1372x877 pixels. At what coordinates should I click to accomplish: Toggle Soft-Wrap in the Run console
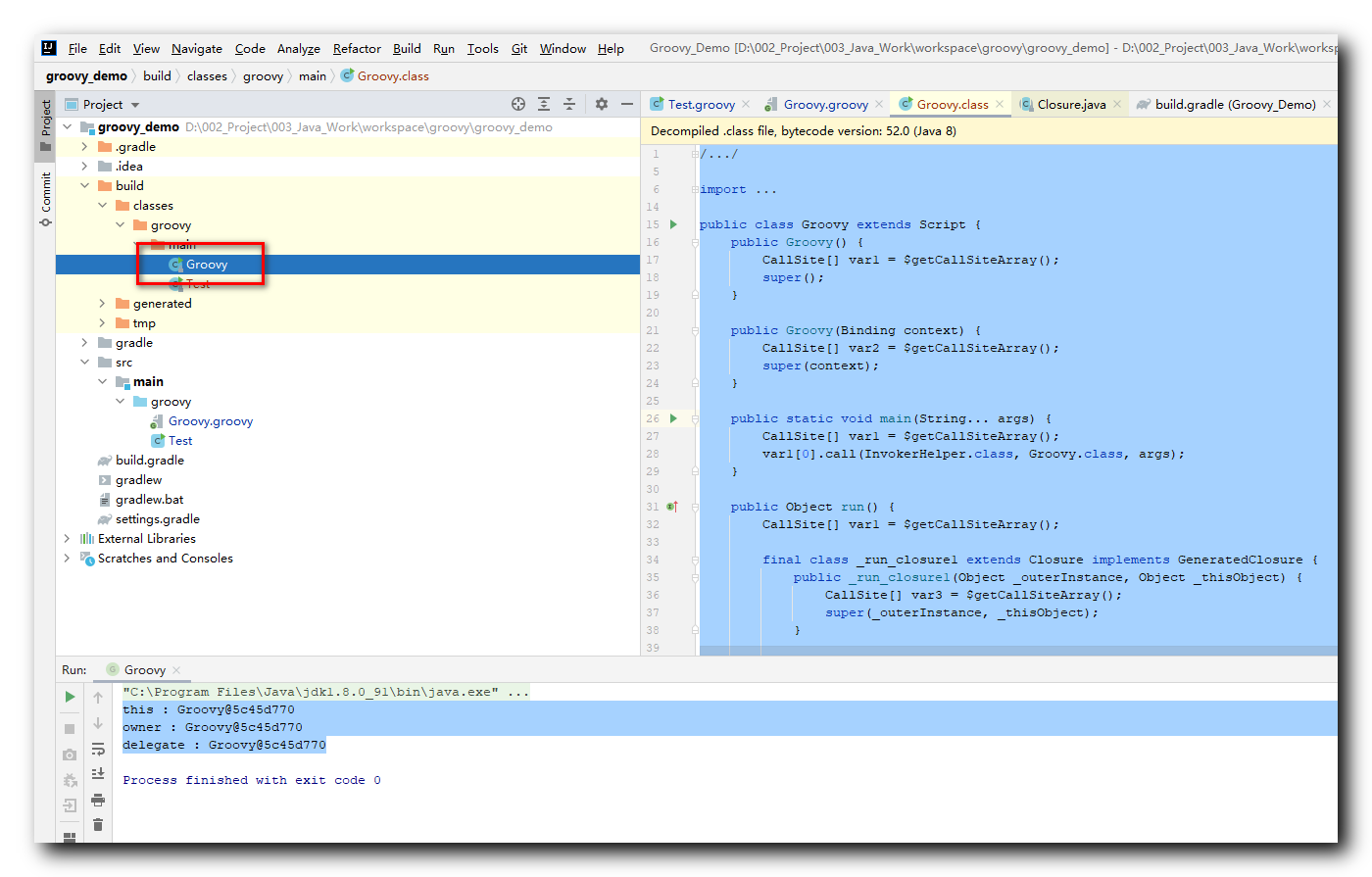click(x=98, y=749)
